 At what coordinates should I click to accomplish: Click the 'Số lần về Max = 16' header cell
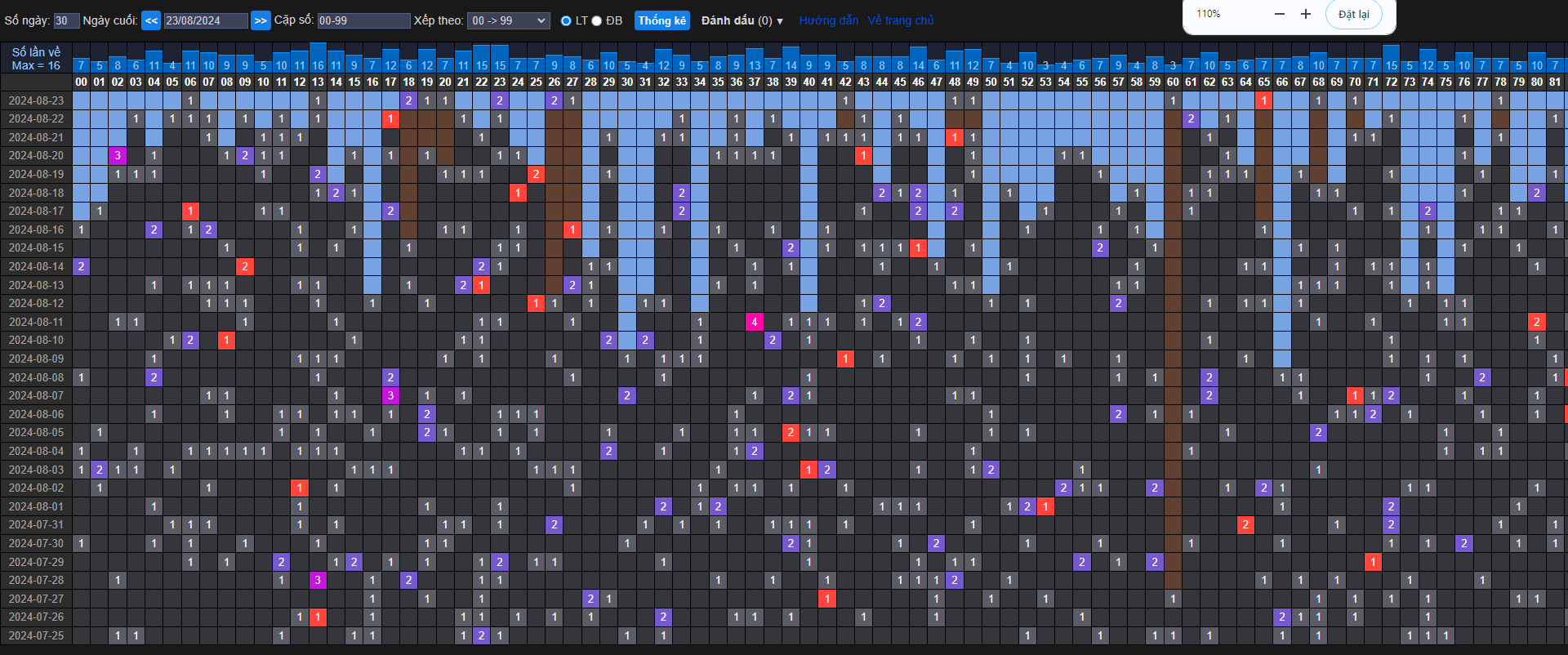coord(36,59)
